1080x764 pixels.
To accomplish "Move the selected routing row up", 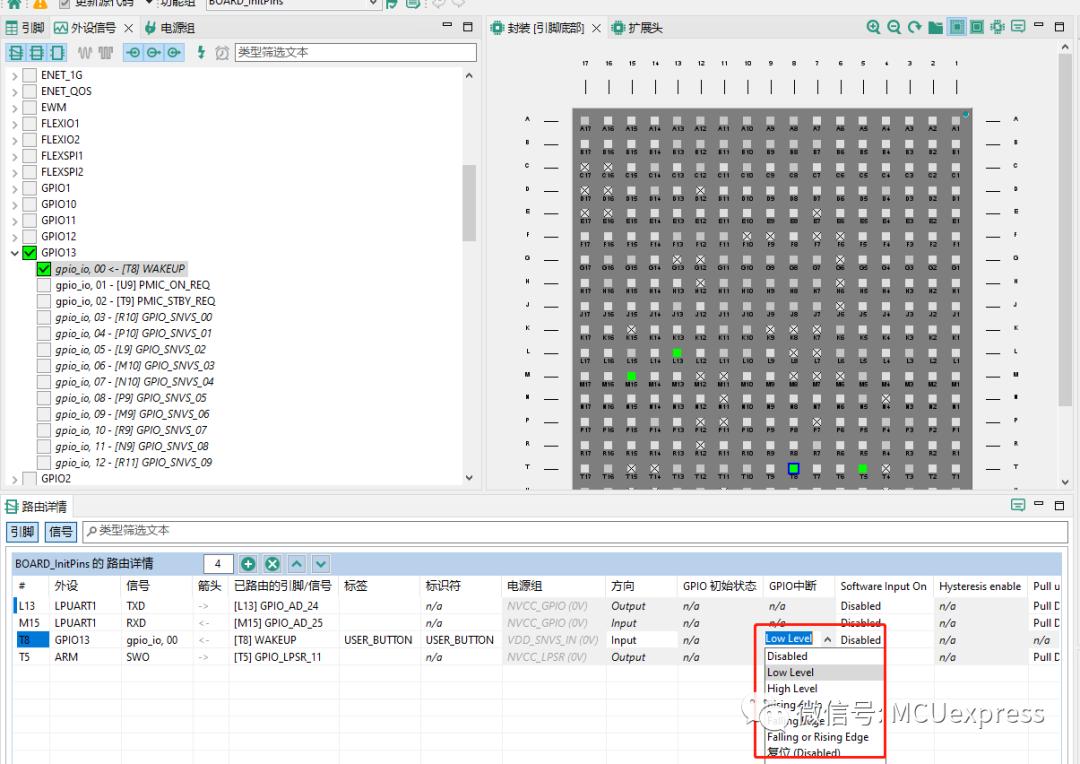I will (x=297, y=564).
